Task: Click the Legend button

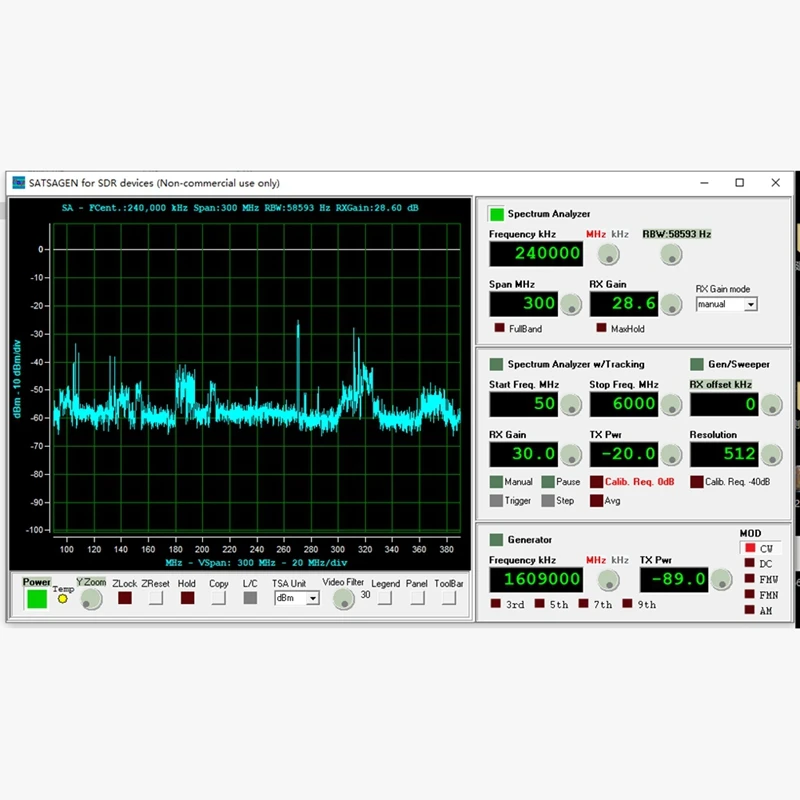Action: point(385,597)
